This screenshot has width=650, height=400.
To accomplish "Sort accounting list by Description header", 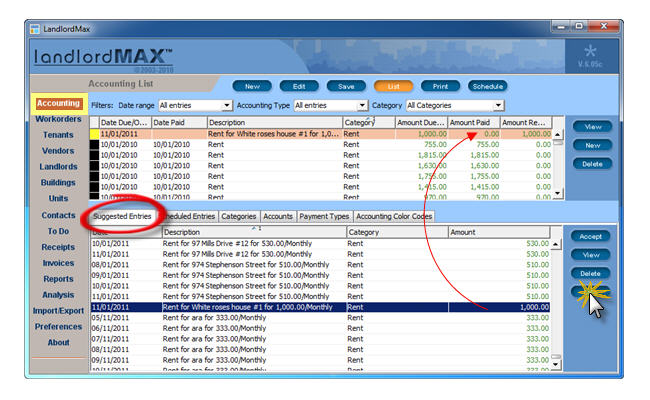I will click(275, 123).
